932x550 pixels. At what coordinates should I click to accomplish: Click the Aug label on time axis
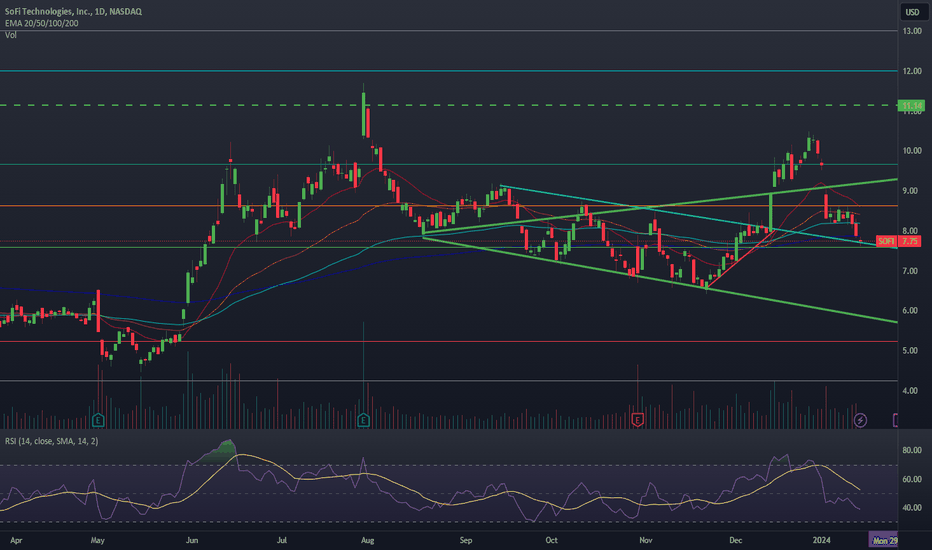tap(367, 540)
